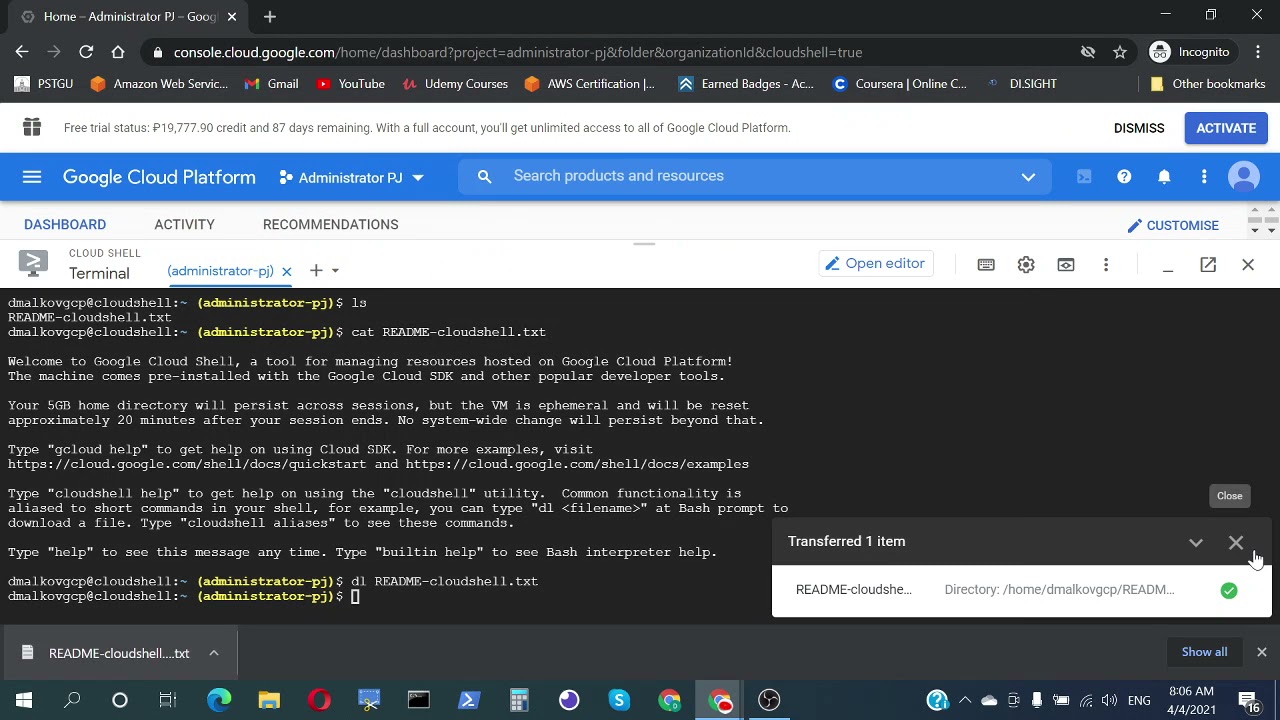The height and width of the screenshot is (720, 1280).
Task: Click the Activate Cloud Shell icon in header
Action: coord(1084,177)
